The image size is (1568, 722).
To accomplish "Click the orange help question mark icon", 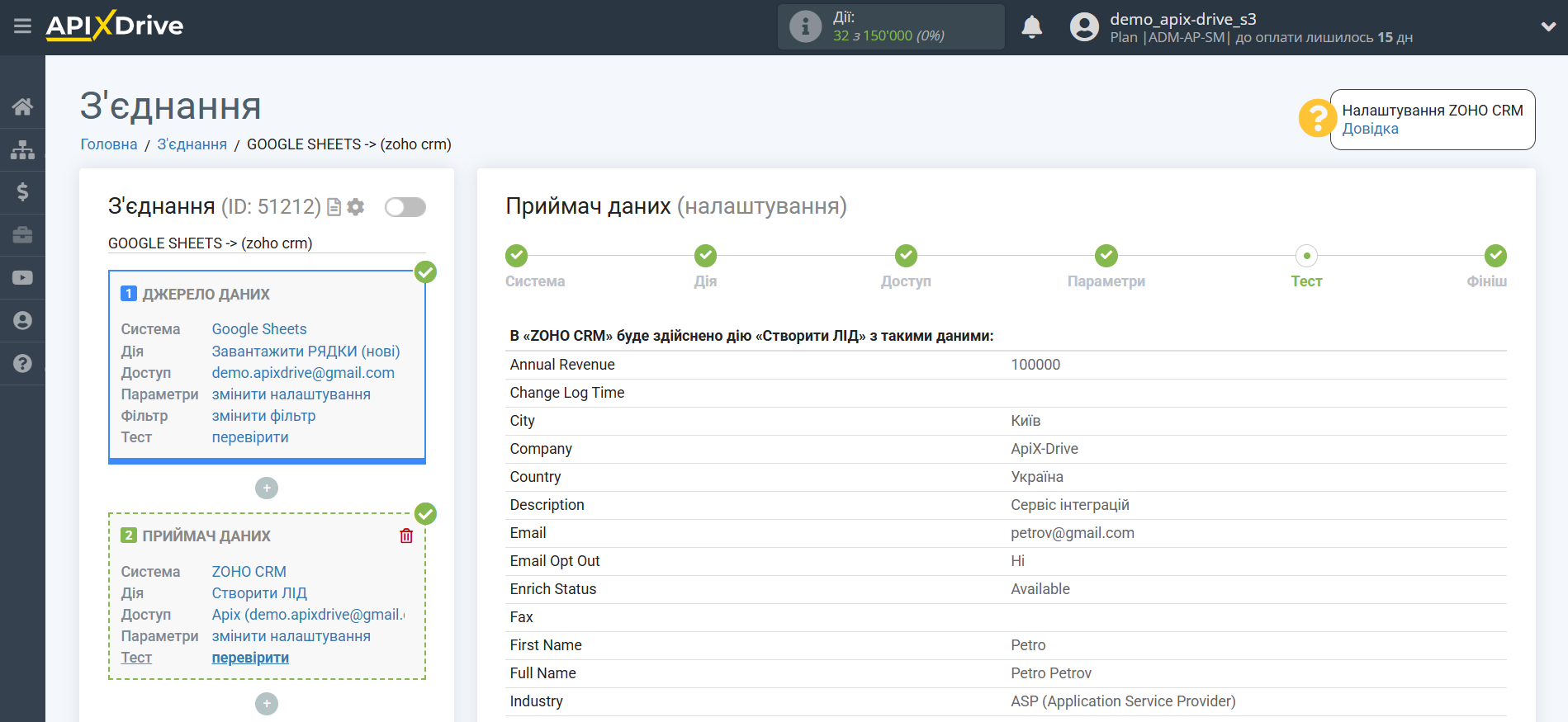I will click(1316, 118).
